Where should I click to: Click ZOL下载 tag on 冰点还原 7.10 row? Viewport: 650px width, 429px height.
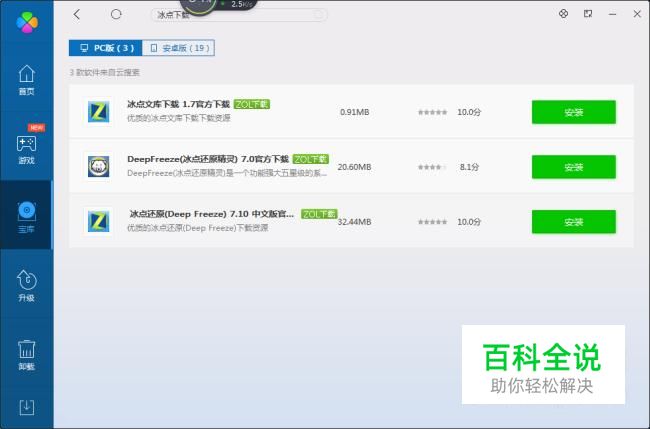tap(319, 214)
